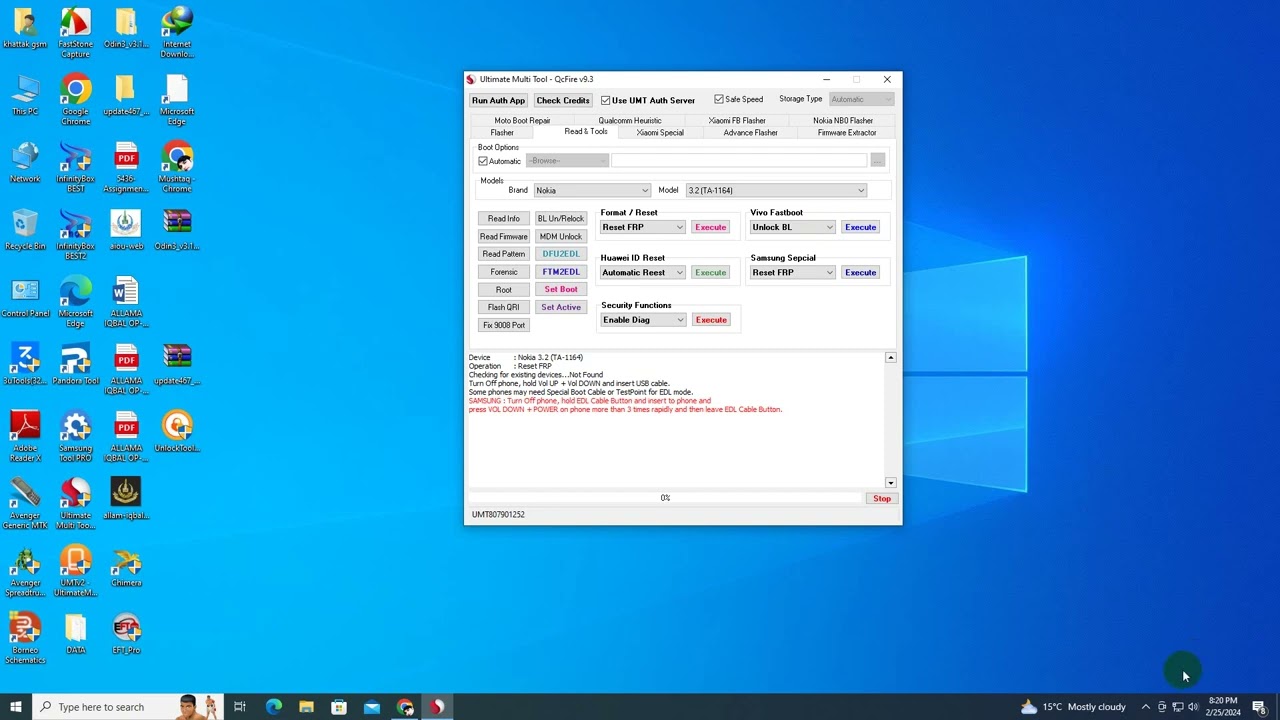Click the log scrollbar up arrow
Image resolution: width=1280 pixels, height=720 pixels.
(891, 357)
